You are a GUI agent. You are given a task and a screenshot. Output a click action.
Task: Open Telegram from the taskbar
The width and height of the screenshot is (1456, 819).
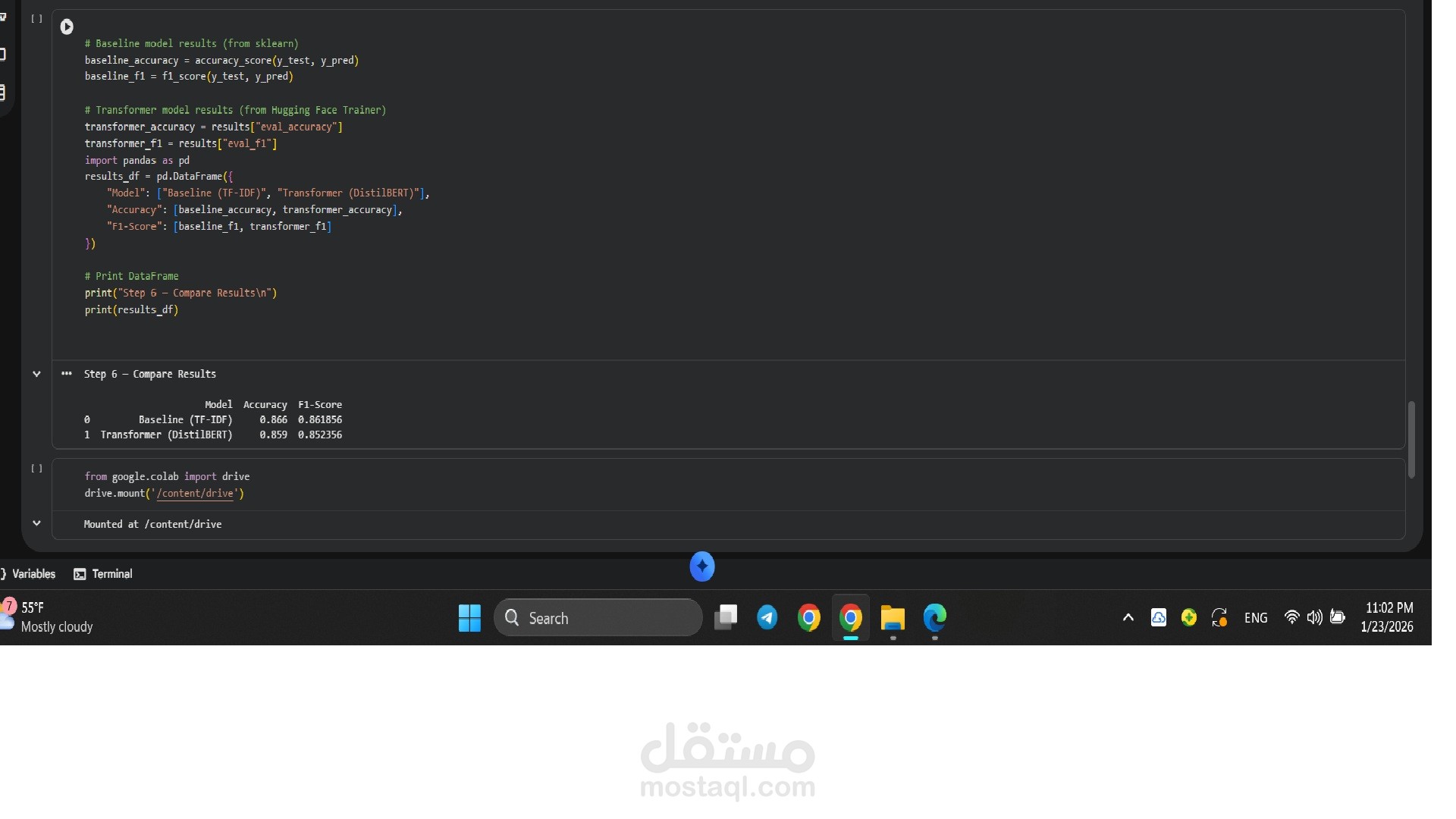coord(767,617)
